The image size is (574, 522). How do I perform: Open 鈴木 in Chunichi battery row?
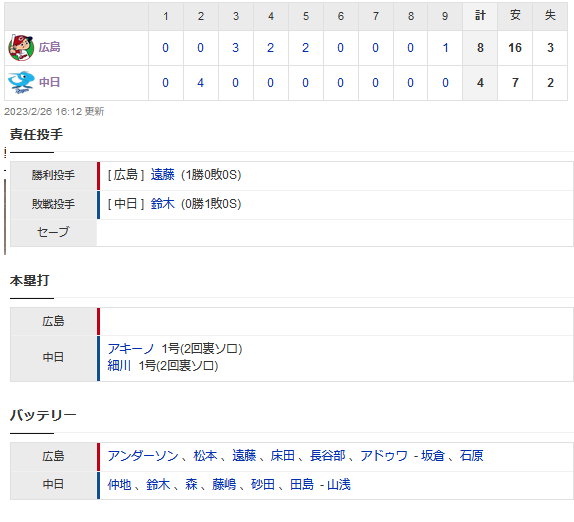pos(158,485)
